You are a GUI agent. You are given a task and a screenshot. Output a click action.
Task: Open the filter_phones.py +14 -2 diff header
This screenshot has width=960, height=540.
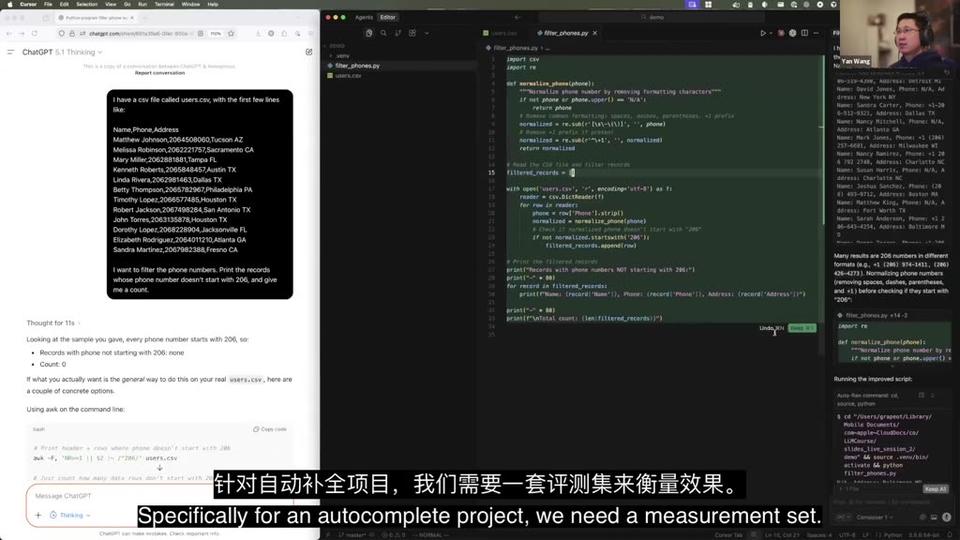tap(872, 315)
